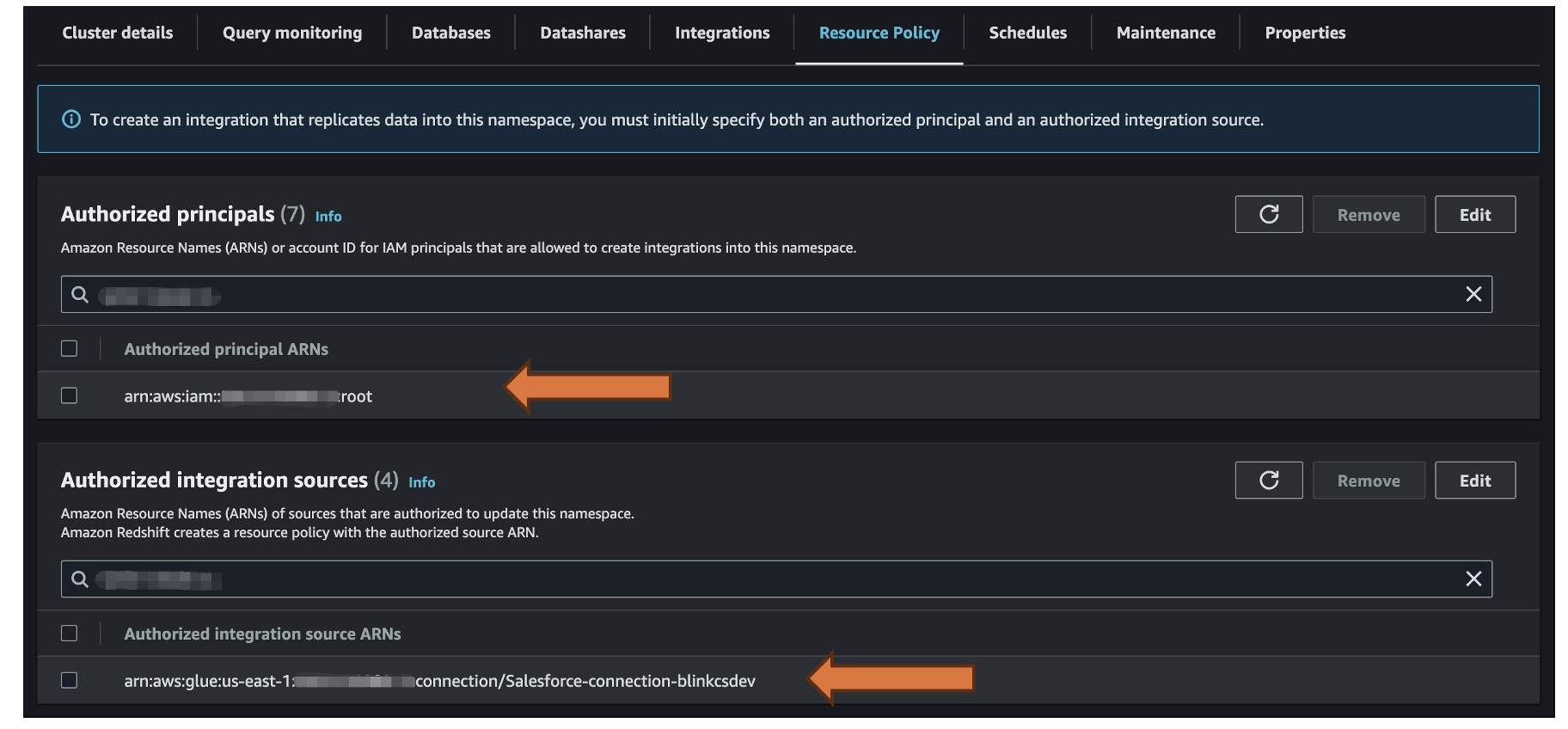Switch to the Query monitoring tab
This screenshot has width=1568, height=729.
pyautogui.click(x=292, y=33)
